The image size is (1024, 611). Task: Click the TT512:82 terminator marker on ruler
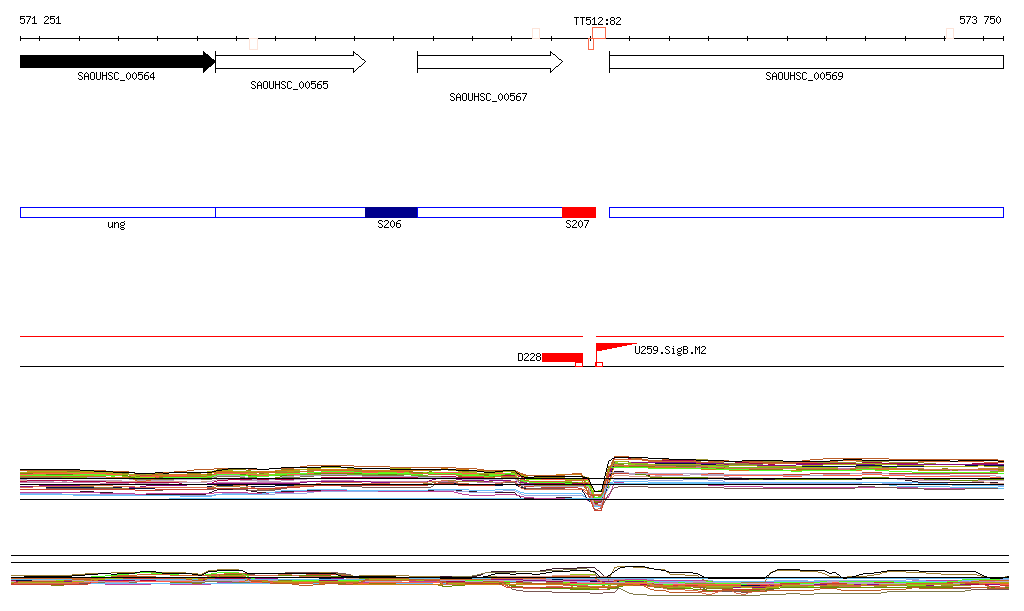tap(598, 34)
